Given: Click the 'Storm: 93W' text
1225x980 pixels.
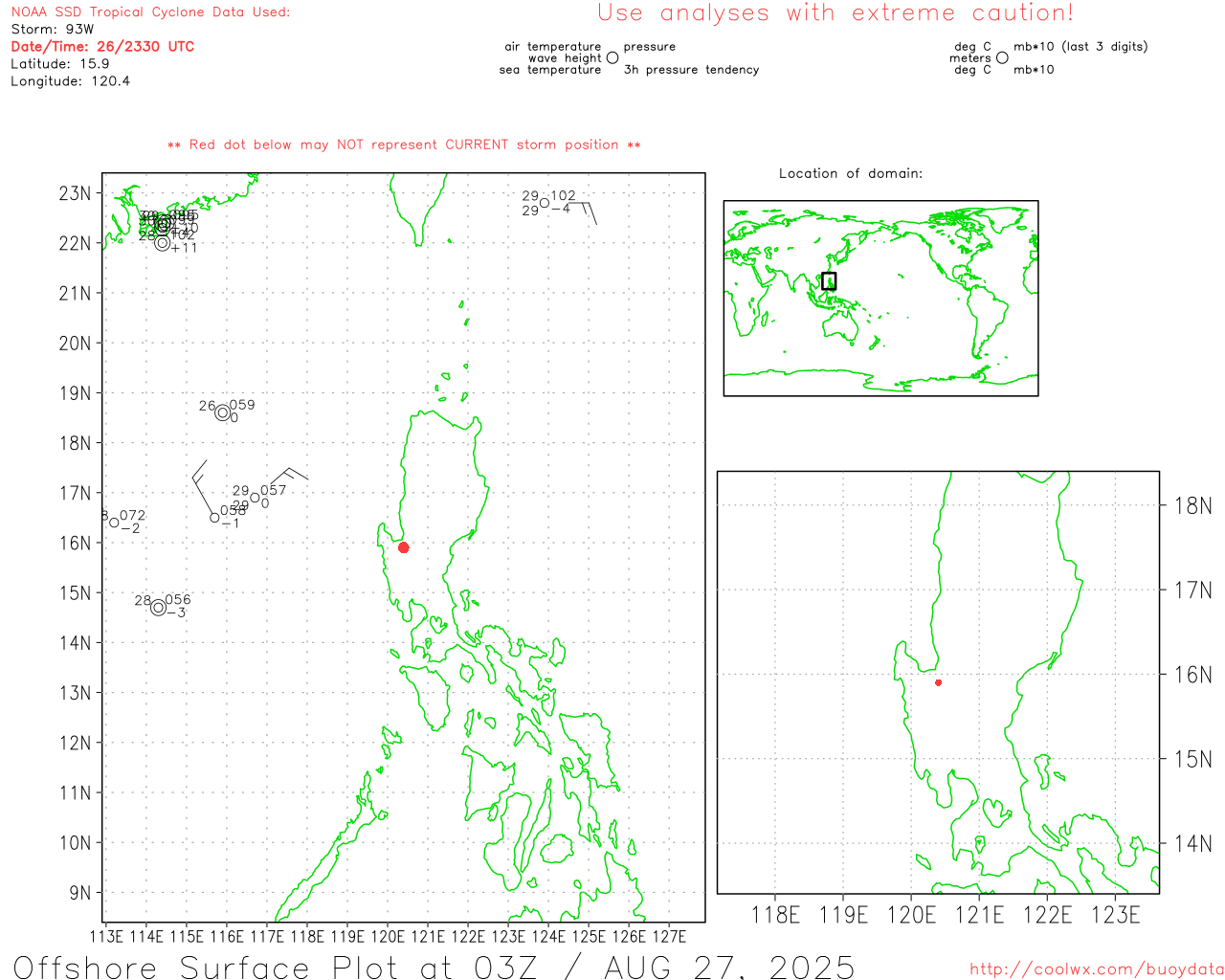Looking at the screenshot, I should [x=53, y=30].
